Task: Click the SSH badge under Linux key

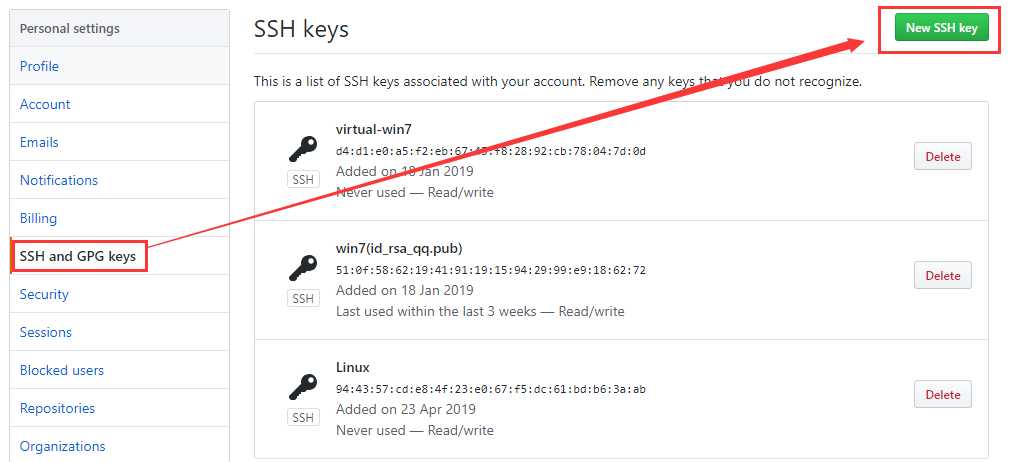Action: [x=303, y=418]
